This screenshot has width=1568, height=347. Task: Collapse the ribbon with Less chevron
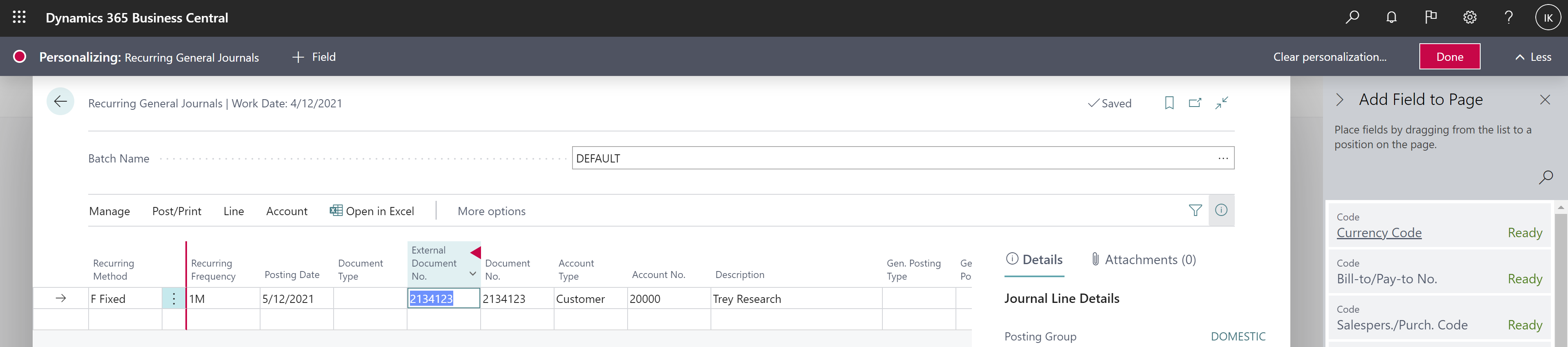1533,57
